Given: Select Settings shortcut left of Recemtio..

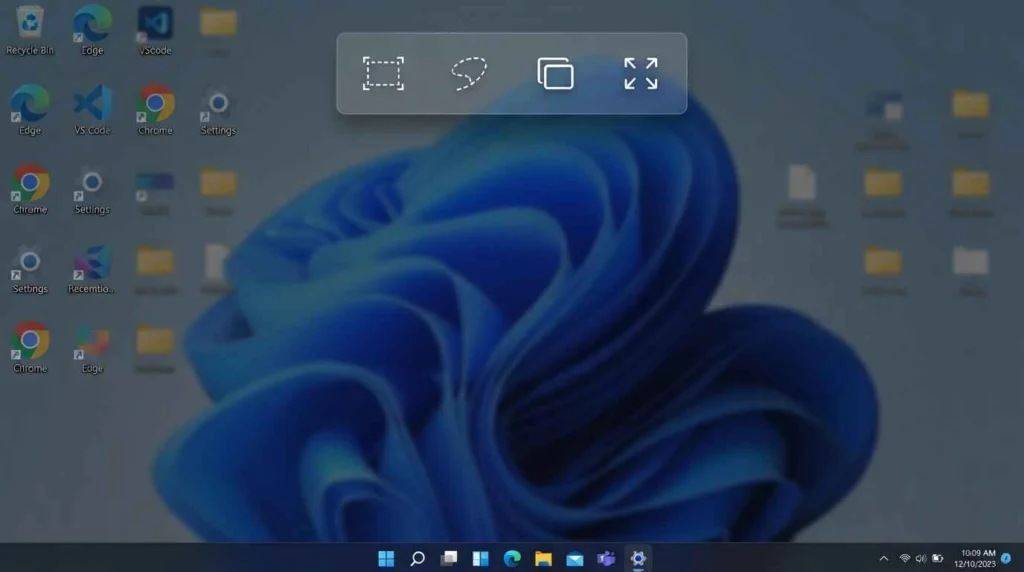Looking at the screenshot, I should 29,270.
